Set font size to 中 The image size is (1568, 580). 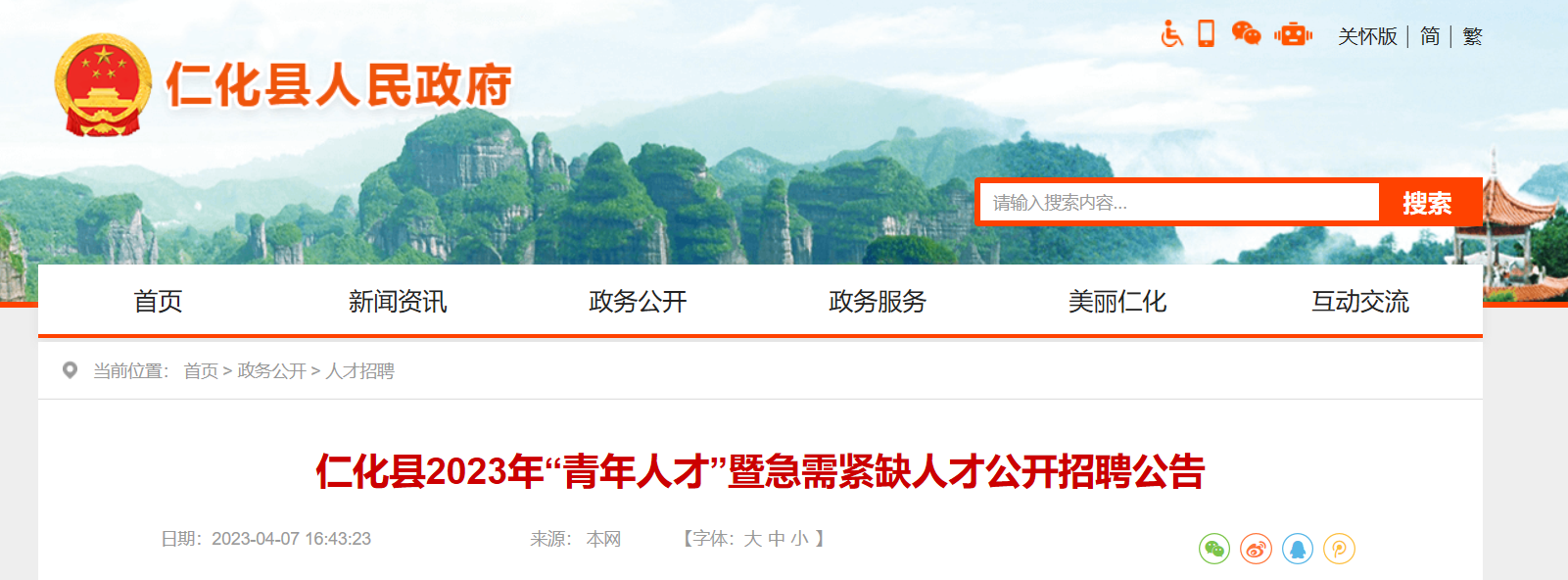(777, 539)
